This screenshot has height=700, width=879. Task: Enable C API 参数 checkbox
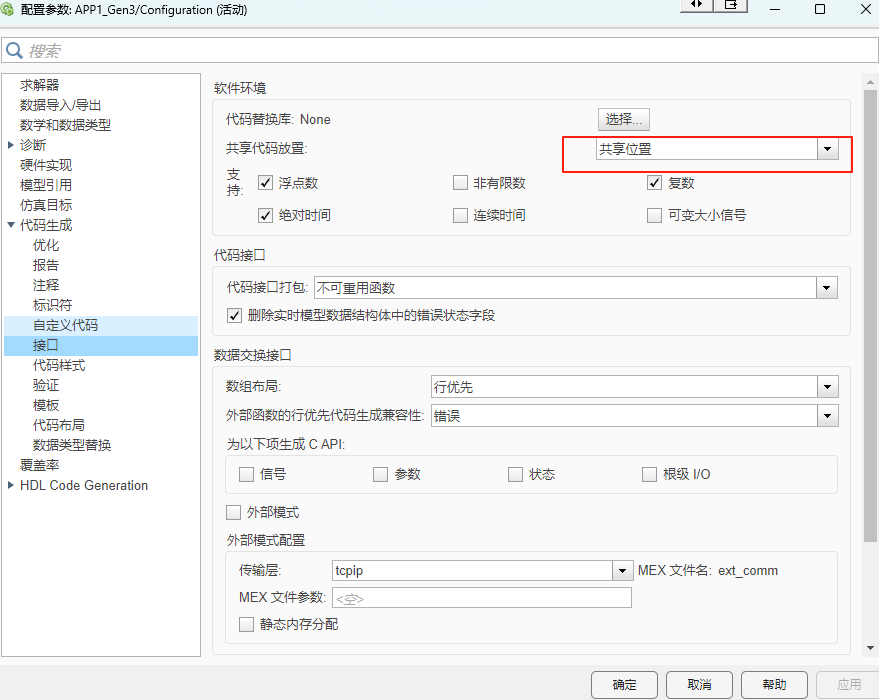(381, 475)
